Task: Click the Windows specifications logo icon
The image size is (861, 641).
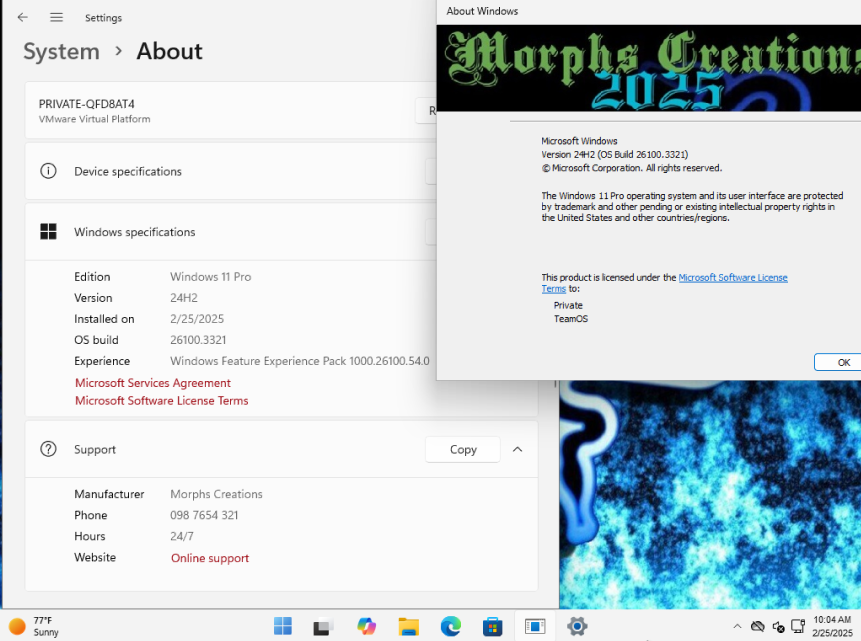Action: (x=48, y=232)
